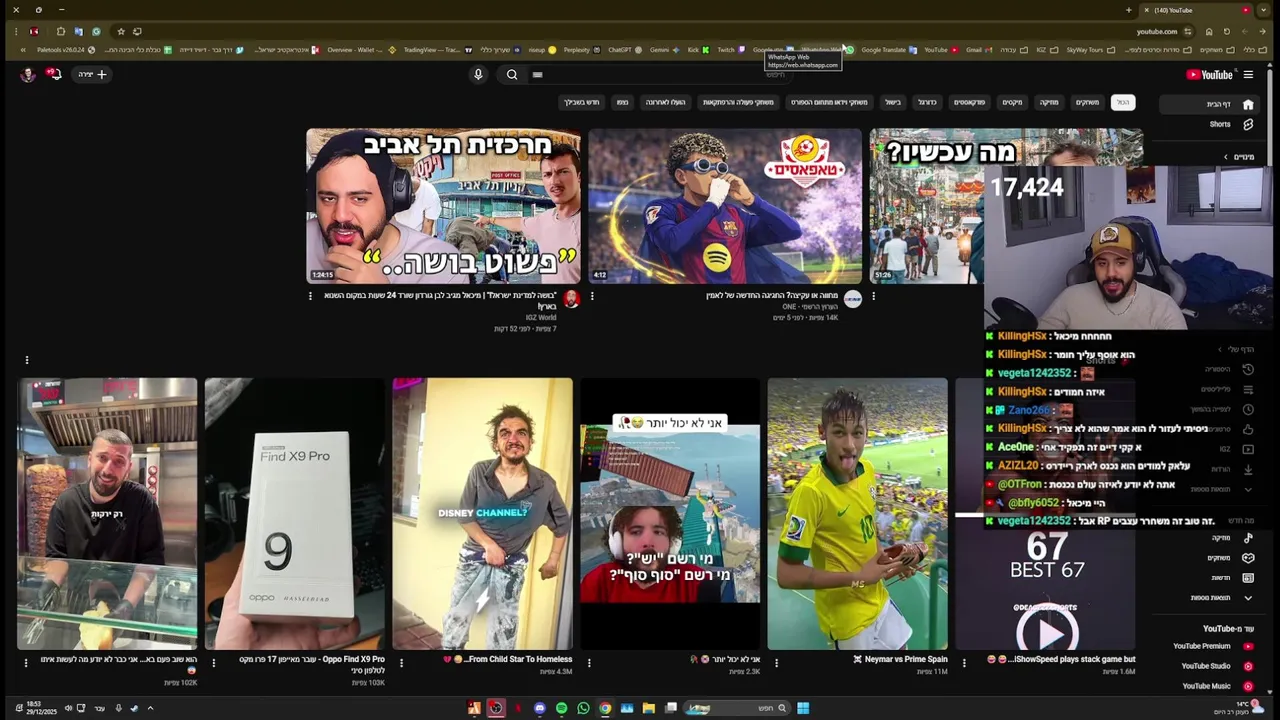The image size is (1280, 720).
Task: Select the 'נצפו' filter chip
Action: coord(622,102)
